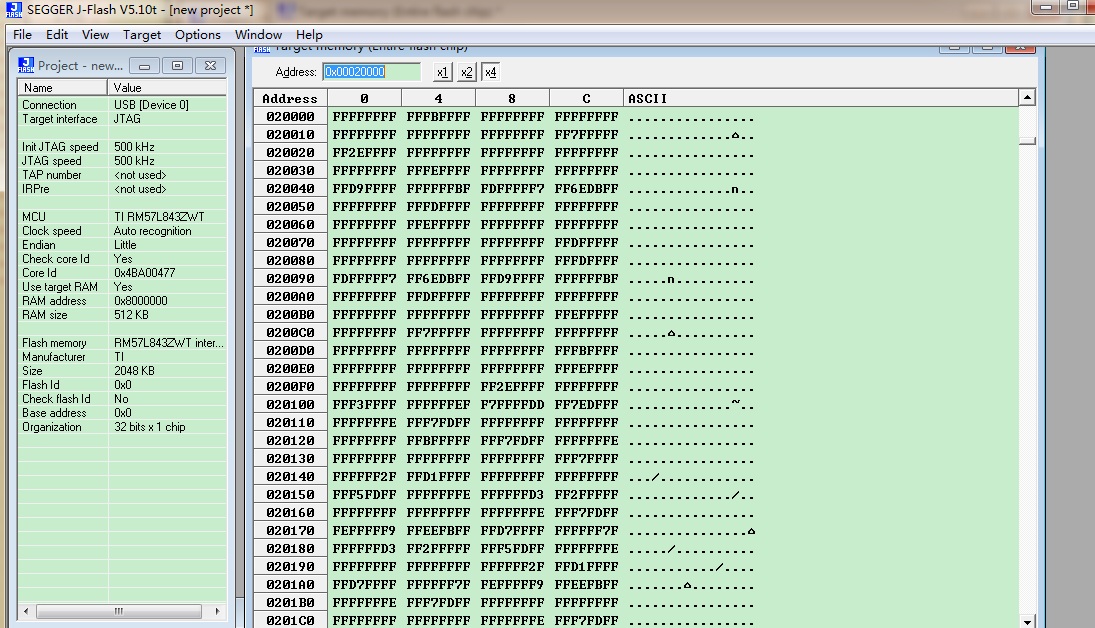Click the Address column header
The height and width of the screenshot is (628, 1095).
click(290, 98)
